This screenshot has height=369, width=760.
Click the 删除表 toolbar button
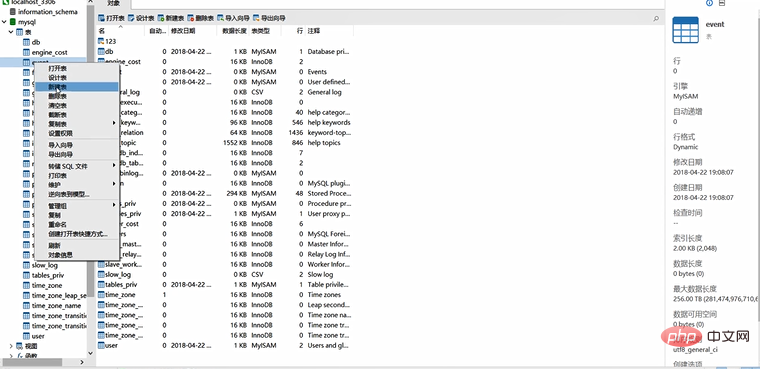pos(200,18)
